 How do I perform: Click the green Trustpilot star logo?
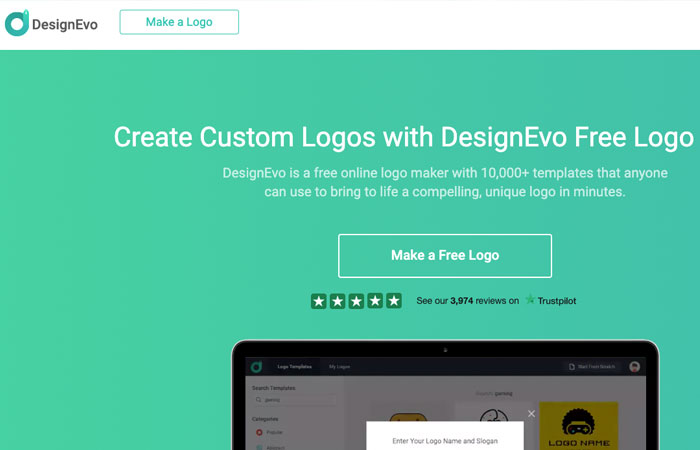[530, 299]
